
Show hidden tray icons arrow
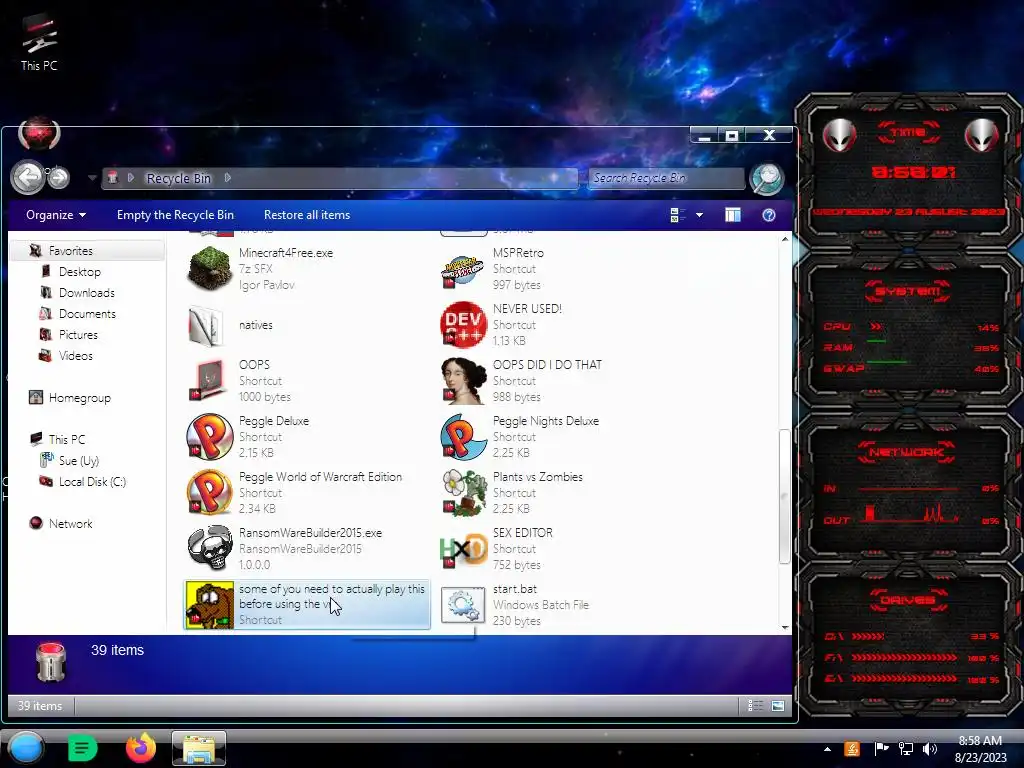pos(827,750)
